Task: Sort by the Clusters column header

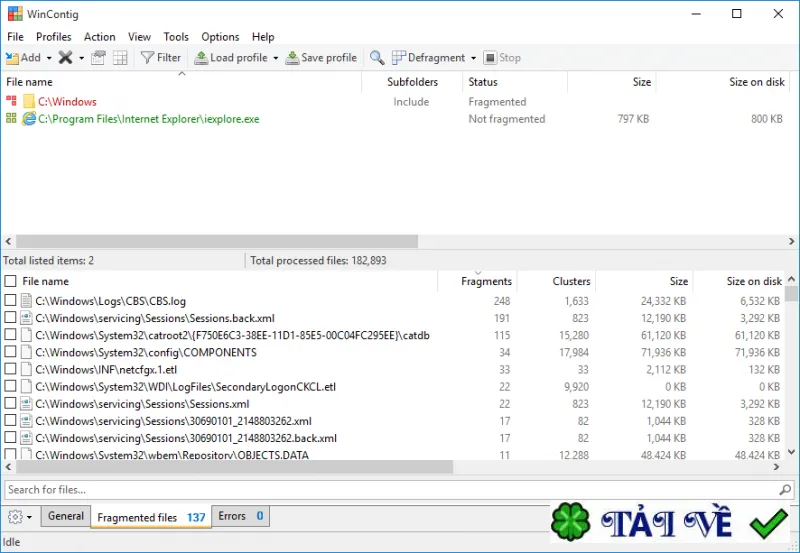Action: 557,281
